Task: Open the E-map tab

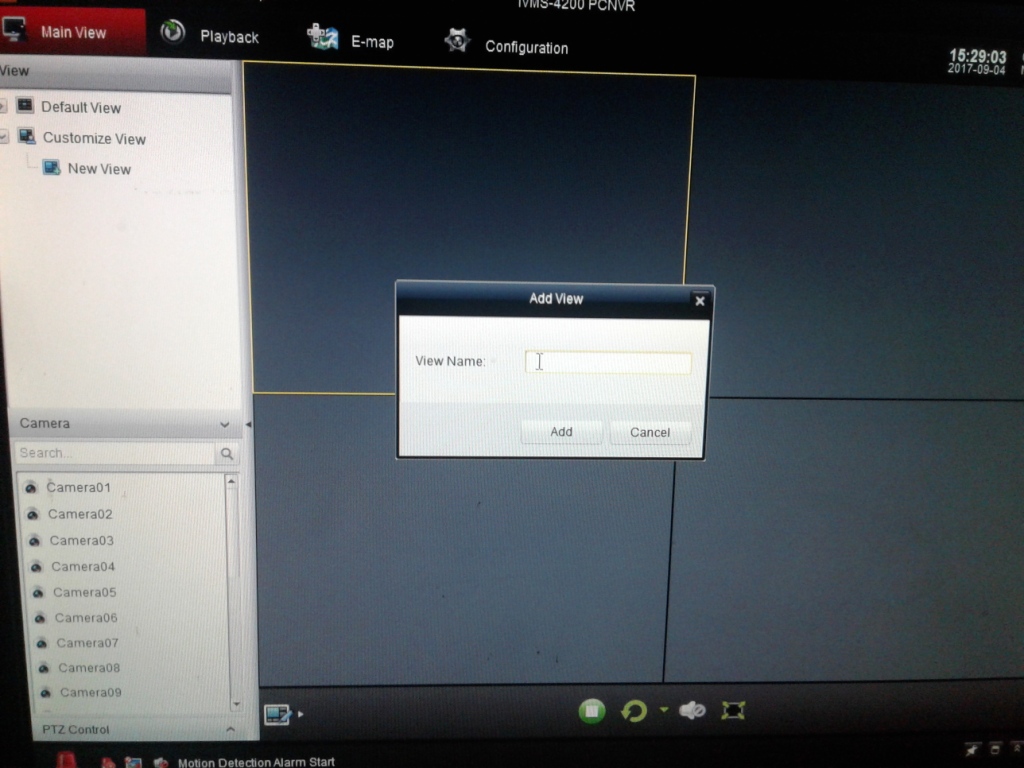Action: pos(351,41)
